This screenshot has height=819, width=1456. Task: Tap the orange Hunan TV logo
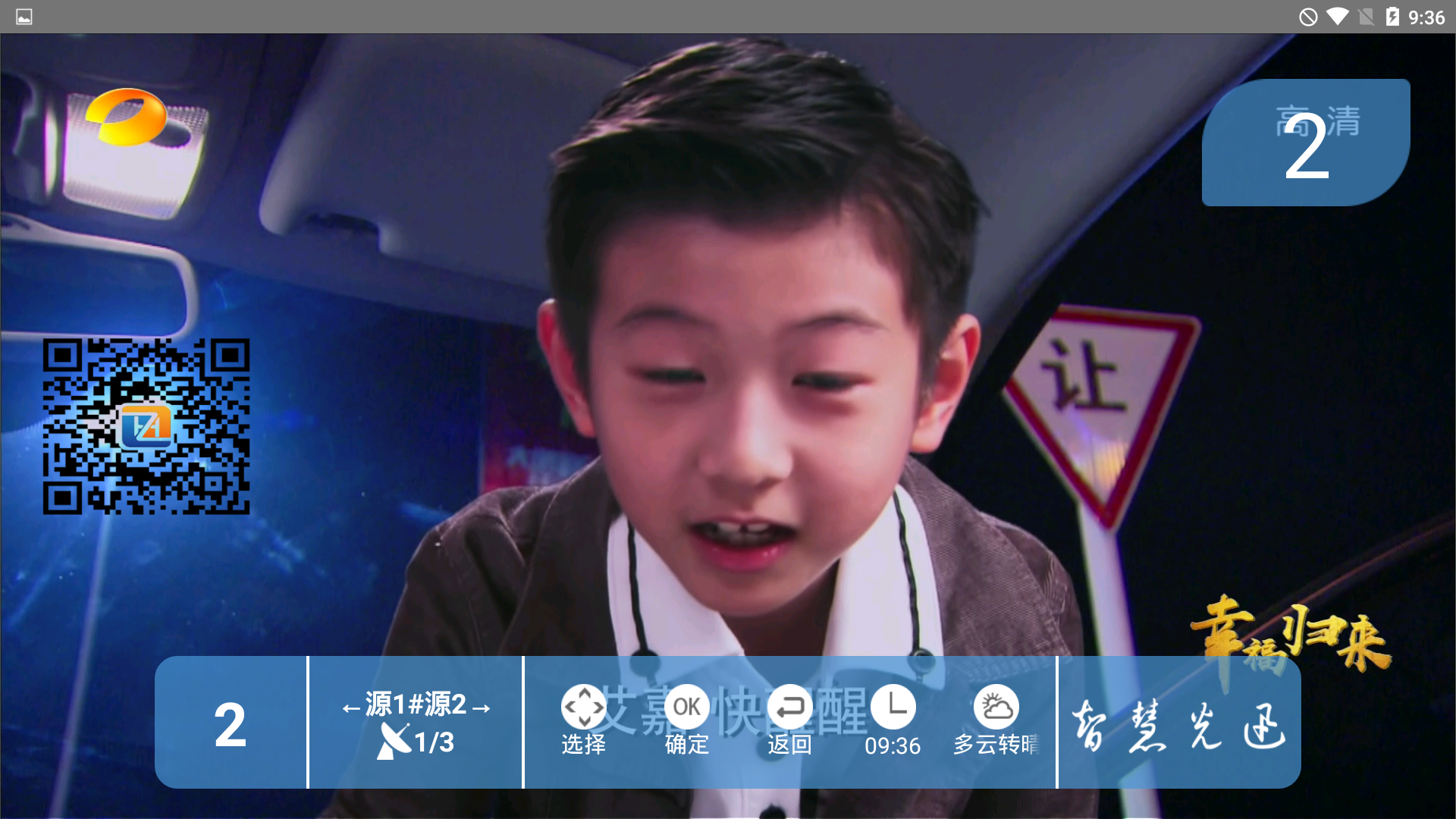tap(127, 116)
